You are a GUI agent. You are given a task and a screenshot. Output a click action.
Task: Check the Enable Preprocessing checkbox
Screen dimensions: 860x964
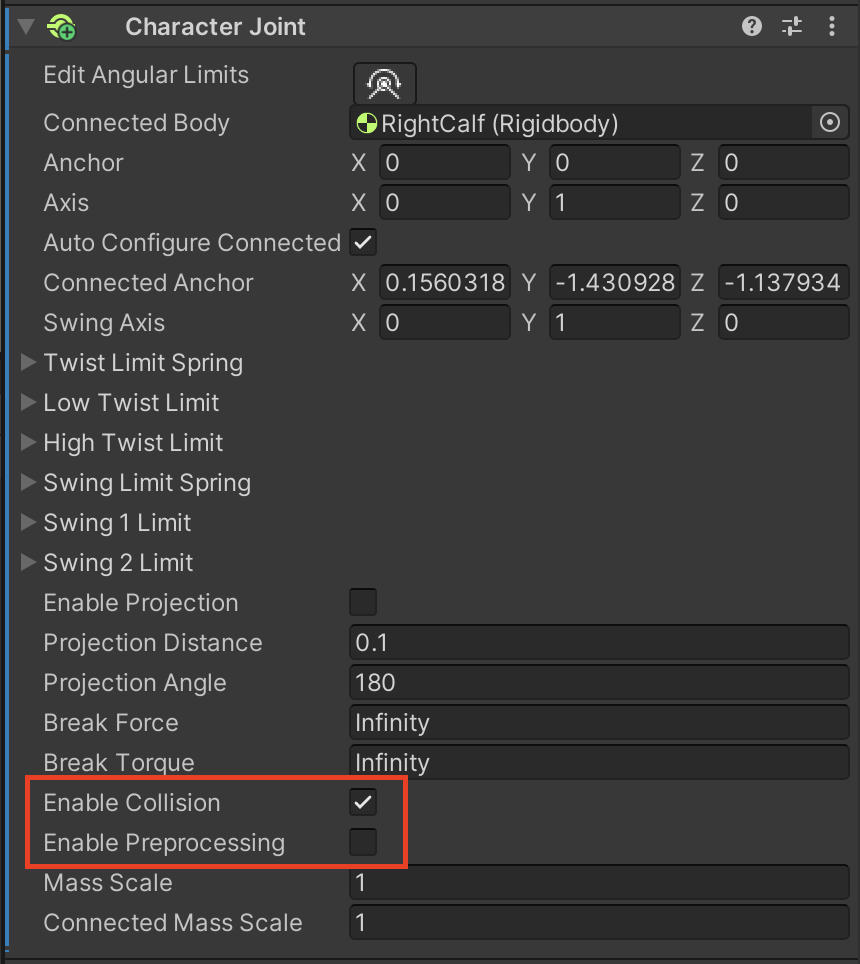point(362,843)
